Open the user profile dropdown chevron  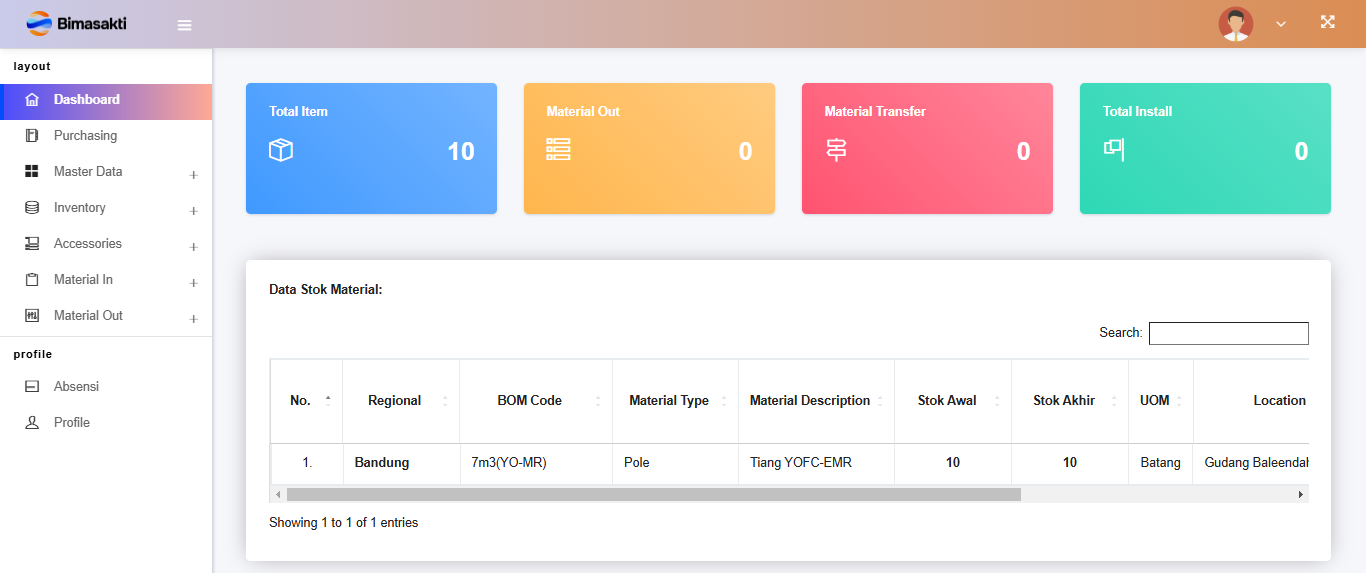pos(1281,24)
